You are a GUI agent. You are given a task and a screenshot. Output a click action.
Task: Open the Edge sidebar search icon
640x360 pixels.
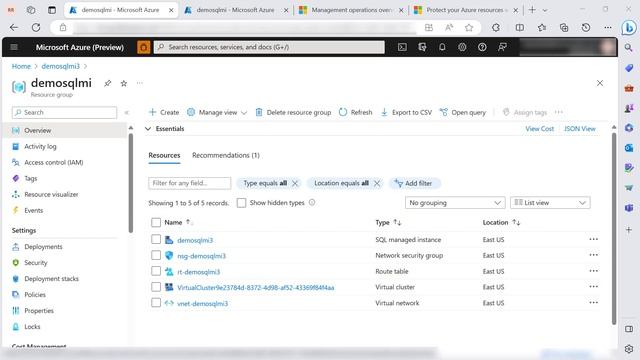629,48
